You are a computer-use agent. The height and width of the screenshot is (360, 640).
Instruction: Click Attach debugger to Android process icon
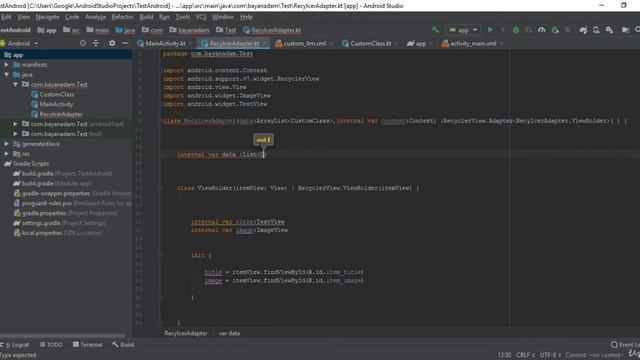555,30
